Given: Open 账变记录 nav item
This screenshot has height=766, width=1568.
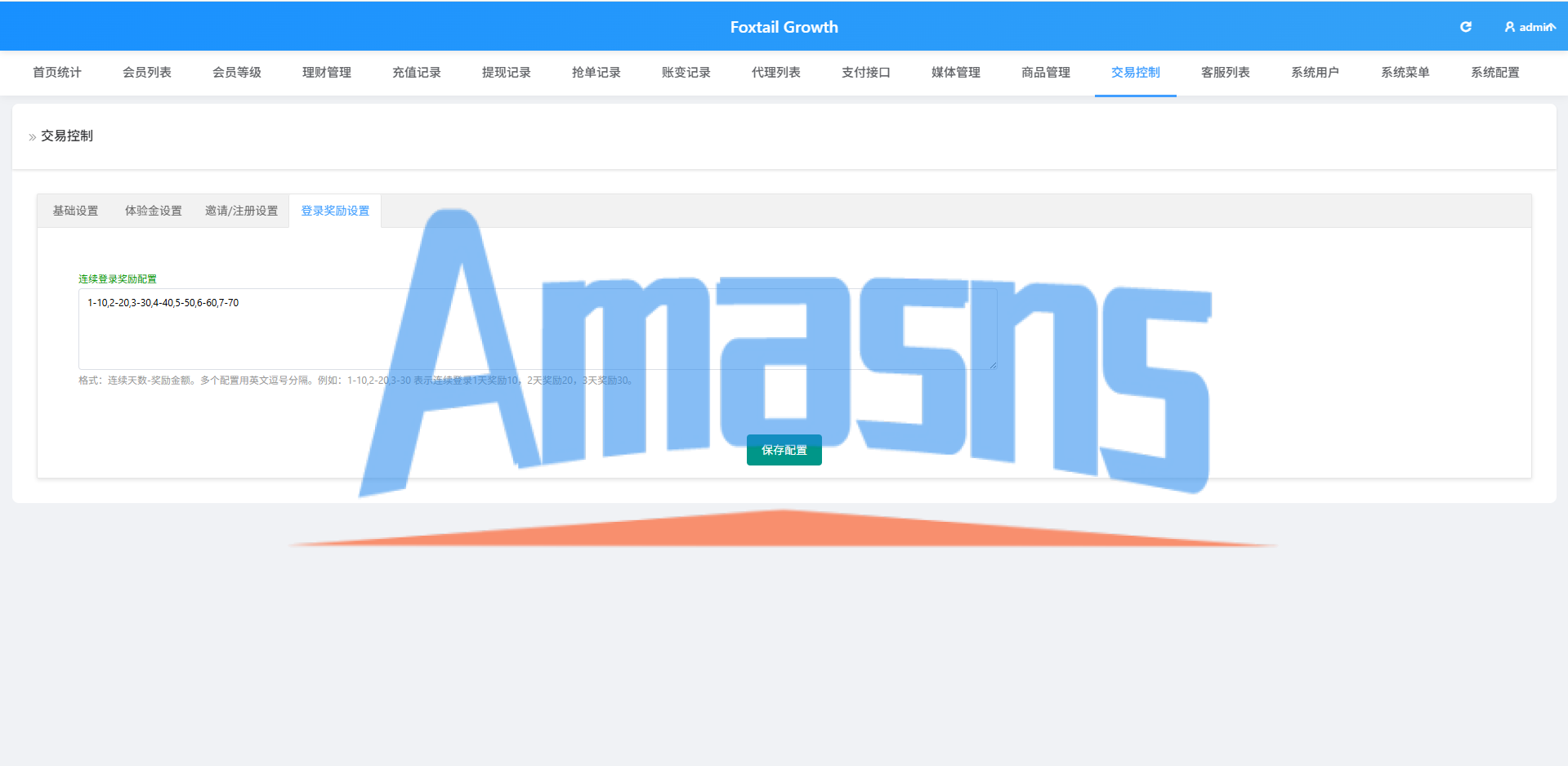Looking at the screenshot, I should 686,73.
